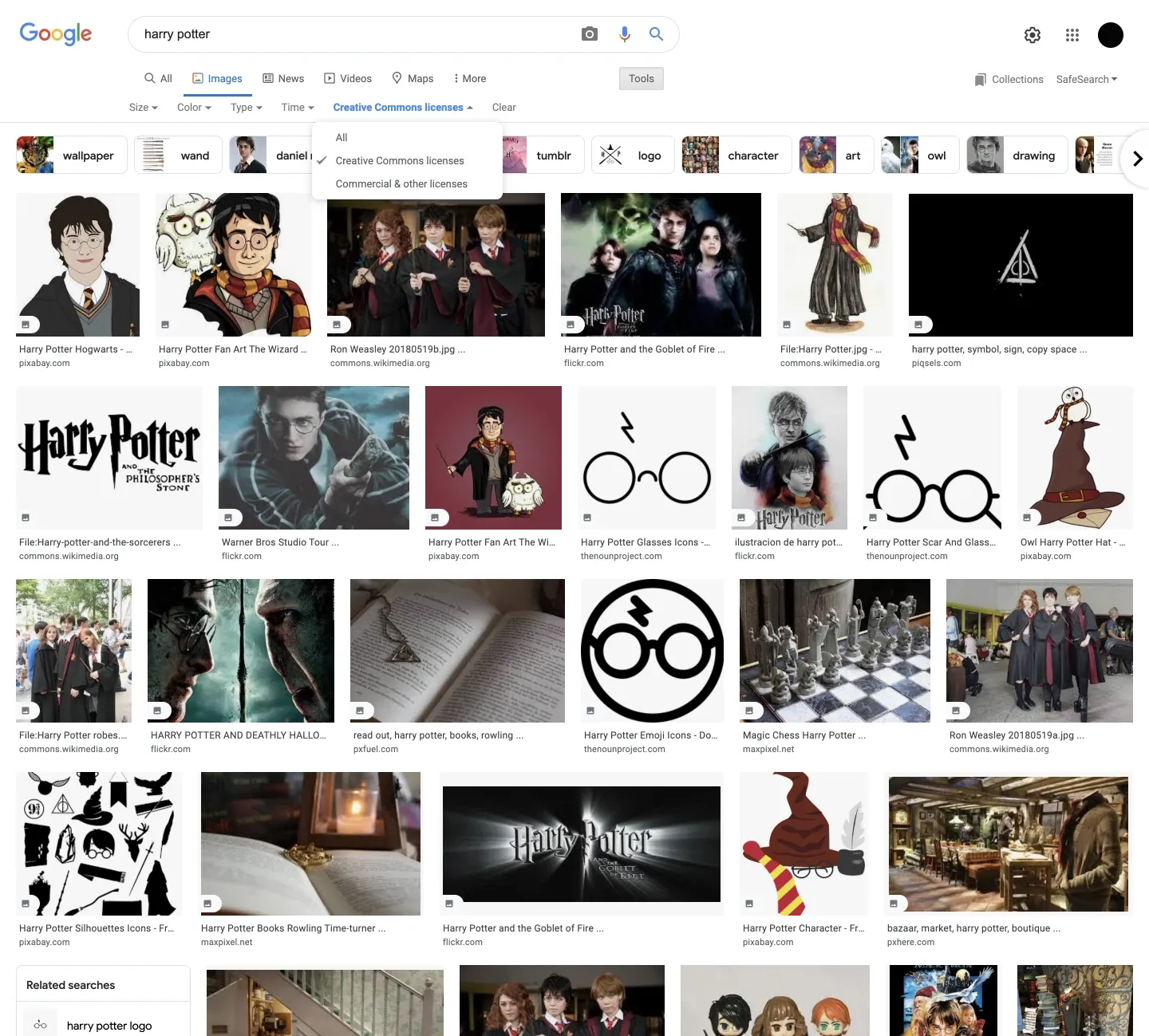Select the character suggestion chip
The height and width of the screenshot is (1036, 1149).
click(x=736, y=155)
